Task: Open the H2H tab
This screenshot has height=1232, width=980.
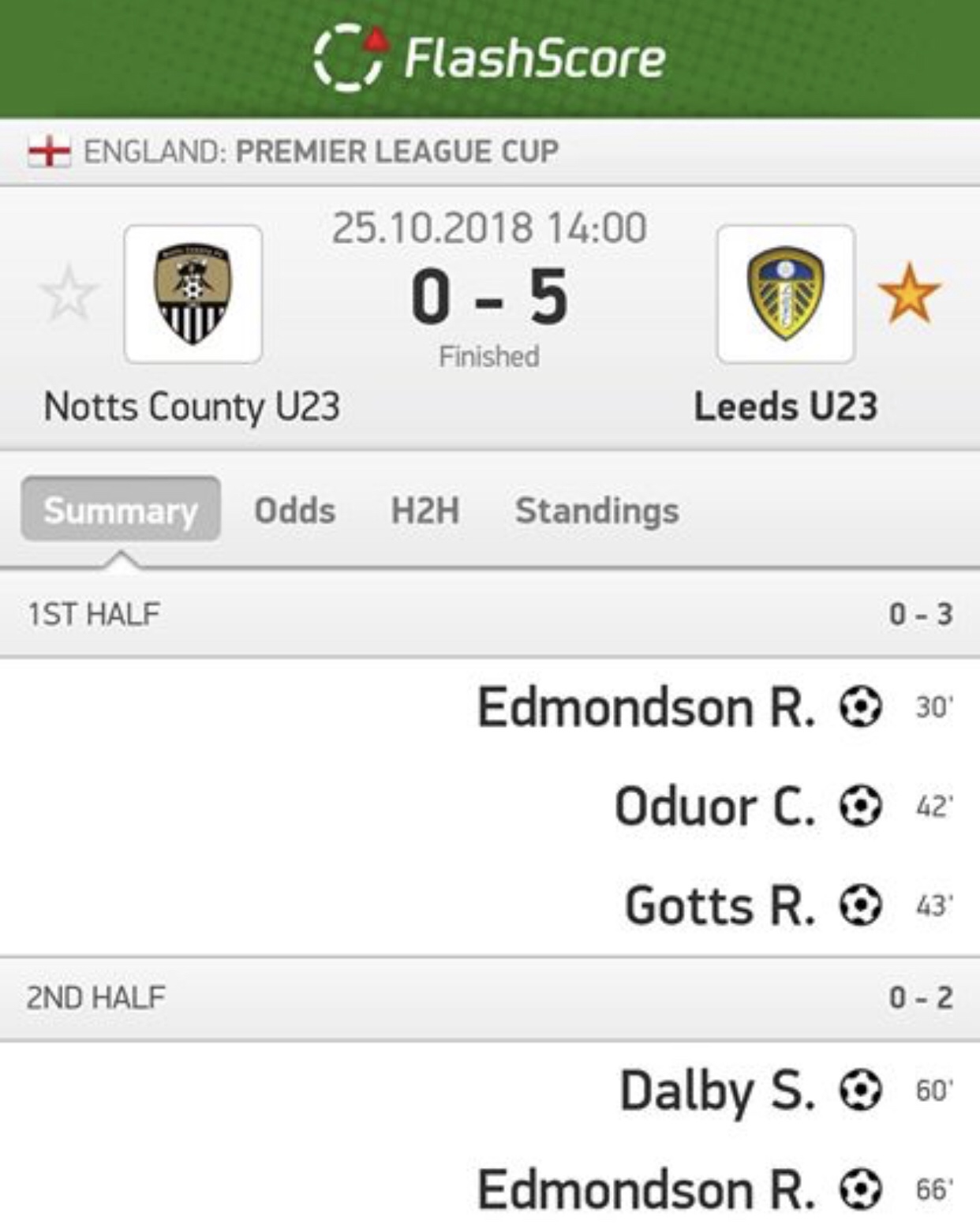Action: (425, 511)
